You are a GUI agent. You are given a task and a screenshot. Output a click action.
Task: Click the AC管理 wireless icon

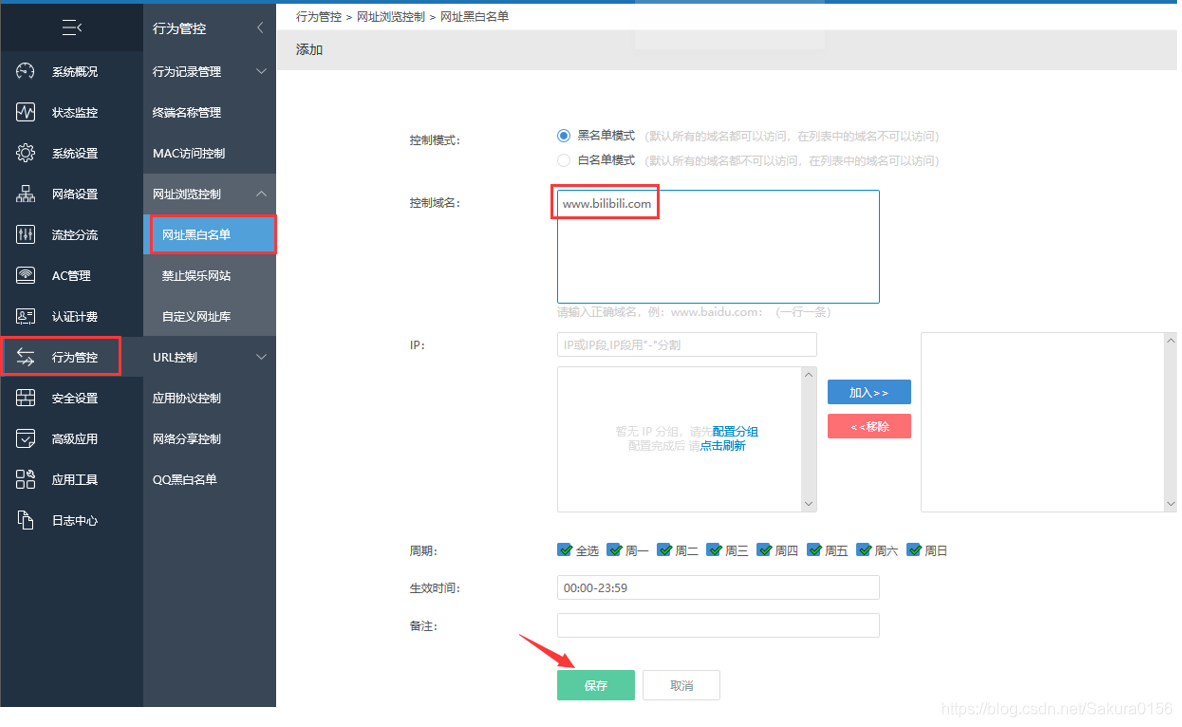point(25,275)
